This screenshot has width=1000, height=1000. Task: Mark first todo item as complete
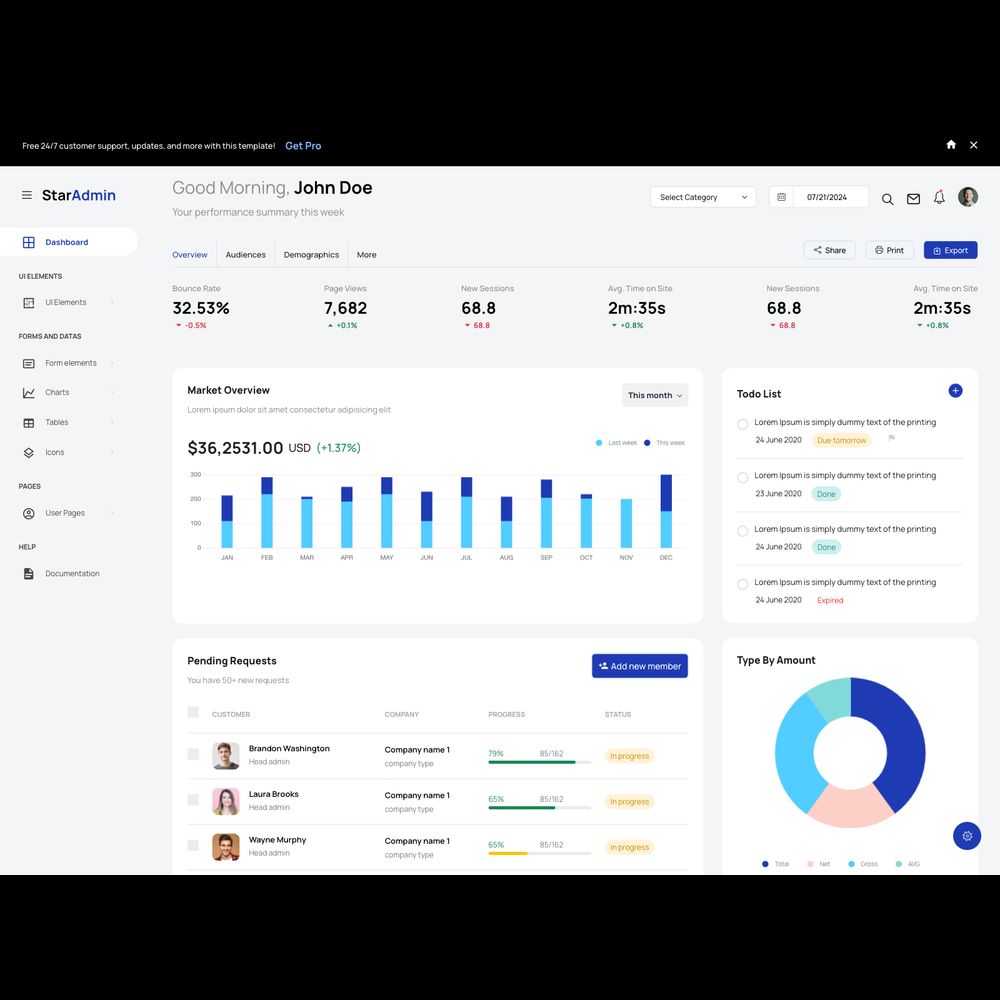pyautogui.click(x=743, y=424)
